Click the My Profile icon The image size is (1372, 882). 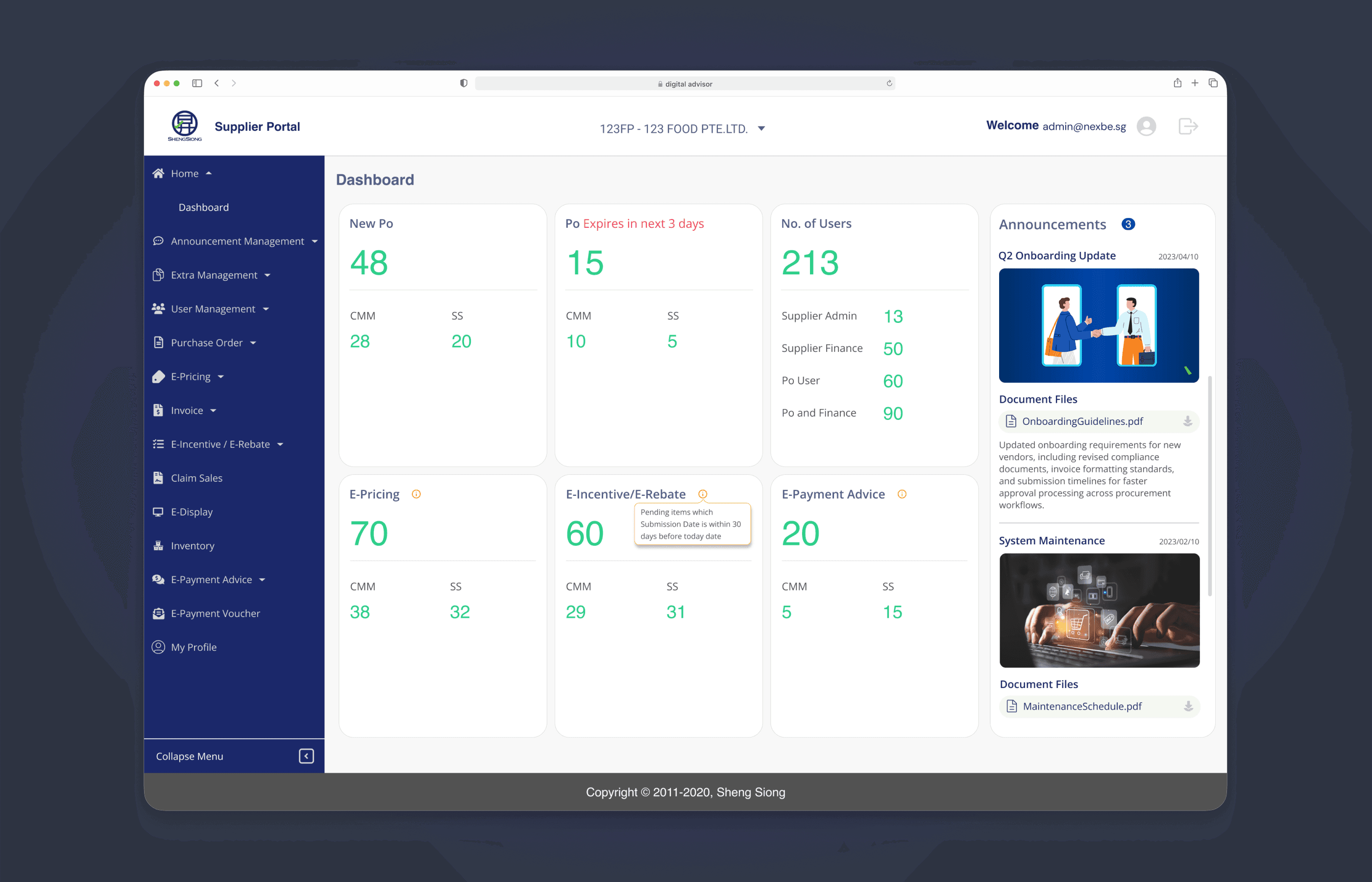[158, 647]
